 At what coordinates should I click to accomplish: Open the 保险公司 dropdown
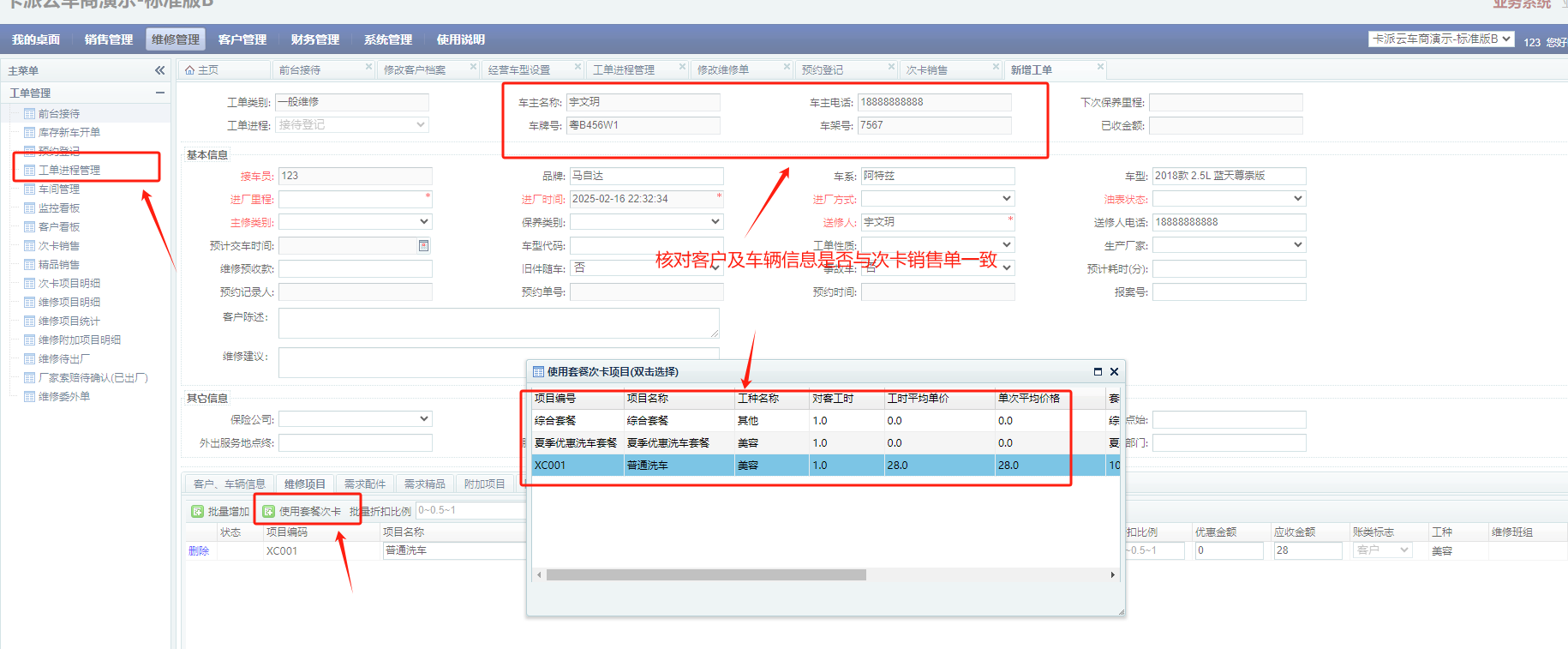coord(423,419)
